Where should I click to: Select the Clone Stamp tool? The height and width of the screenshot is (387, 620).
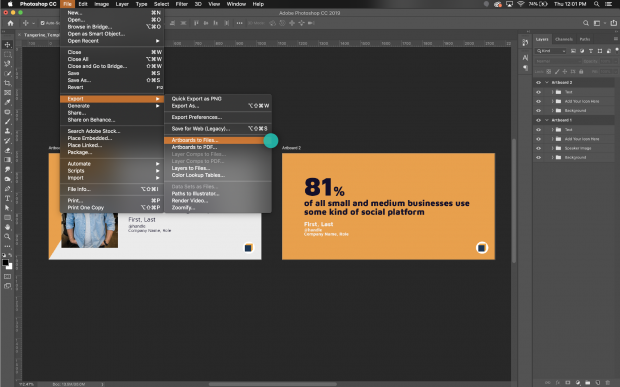[8, 131]
